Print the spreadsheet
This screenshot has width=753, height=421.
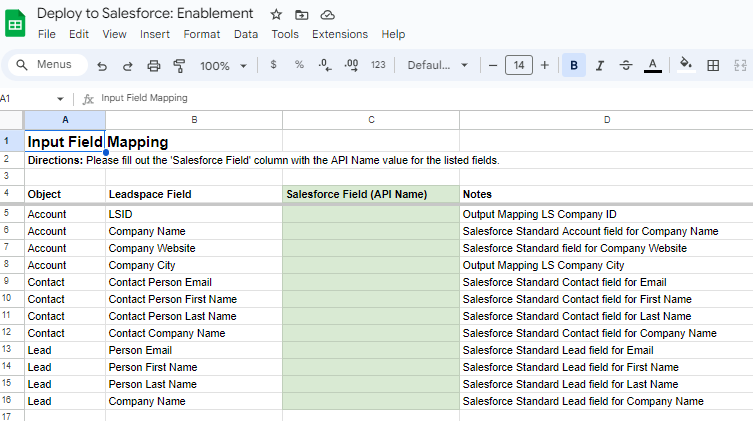(154, 65)
